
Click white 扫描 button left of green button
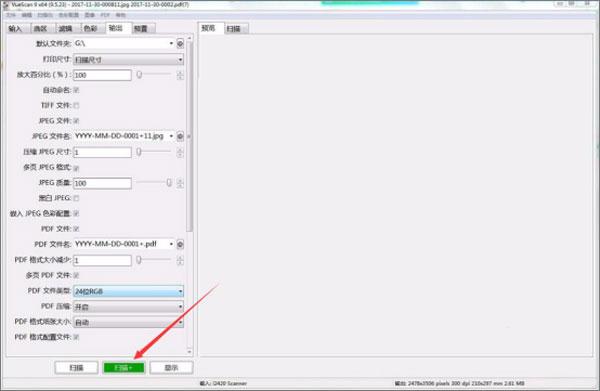pos(77,368)
